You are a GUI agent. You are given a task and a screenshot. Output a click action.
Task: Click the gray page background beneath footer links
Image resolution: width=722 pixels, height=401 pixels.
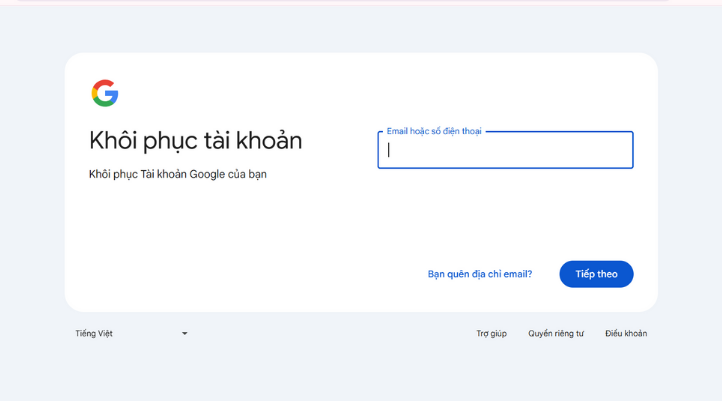click(360, 375)
